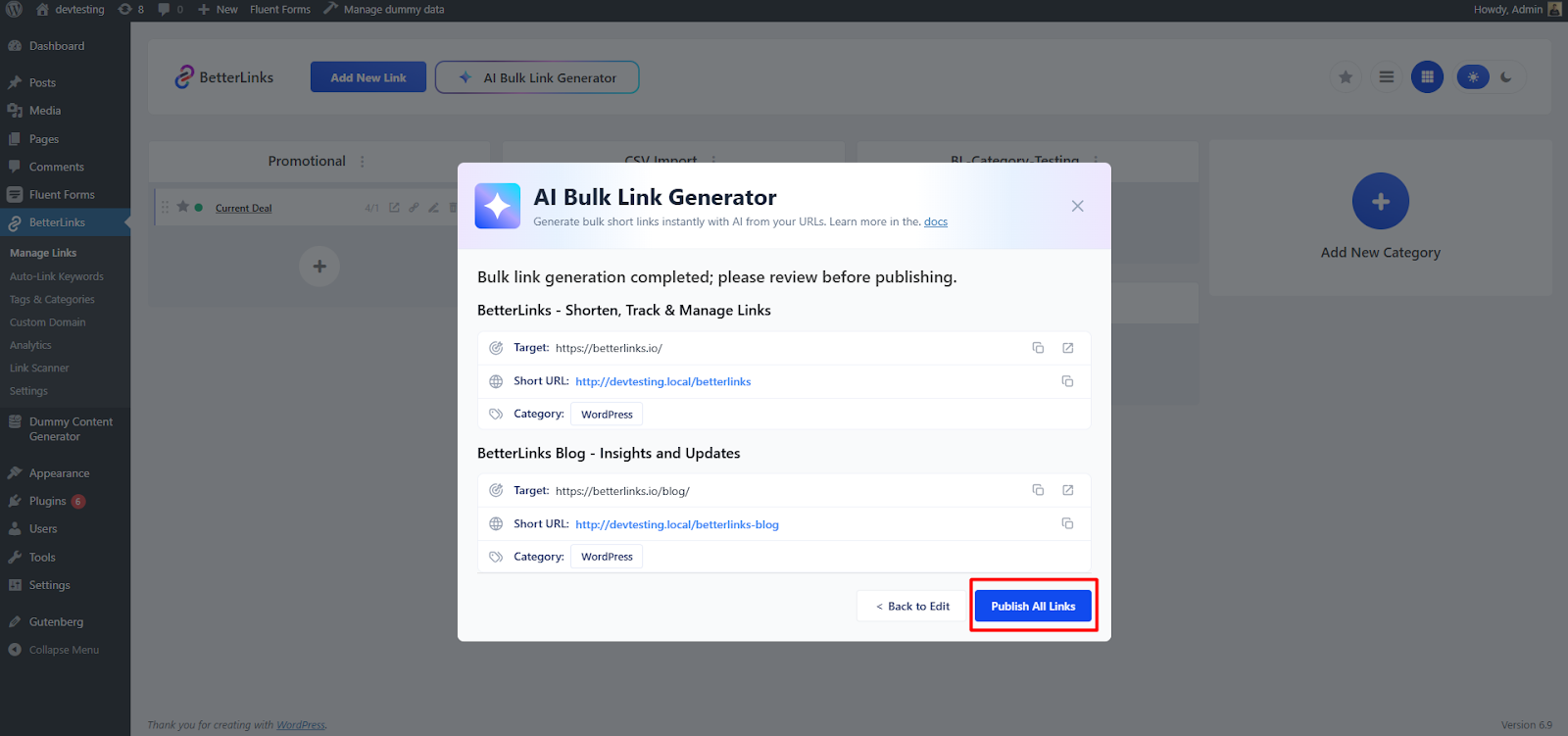
Task: Open Analytics submenu
Action: (x=30, y=345)
